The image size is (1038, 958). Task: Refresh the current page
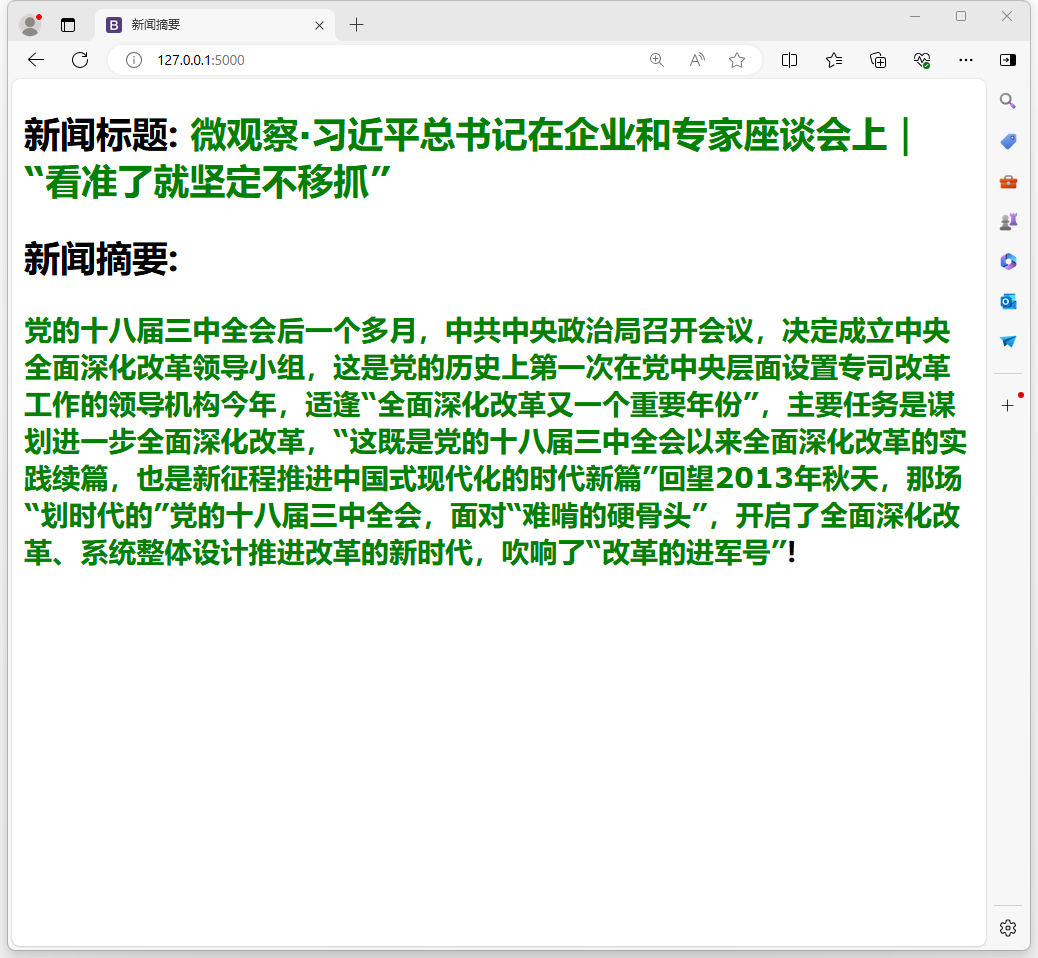click(x=80, y=60)
